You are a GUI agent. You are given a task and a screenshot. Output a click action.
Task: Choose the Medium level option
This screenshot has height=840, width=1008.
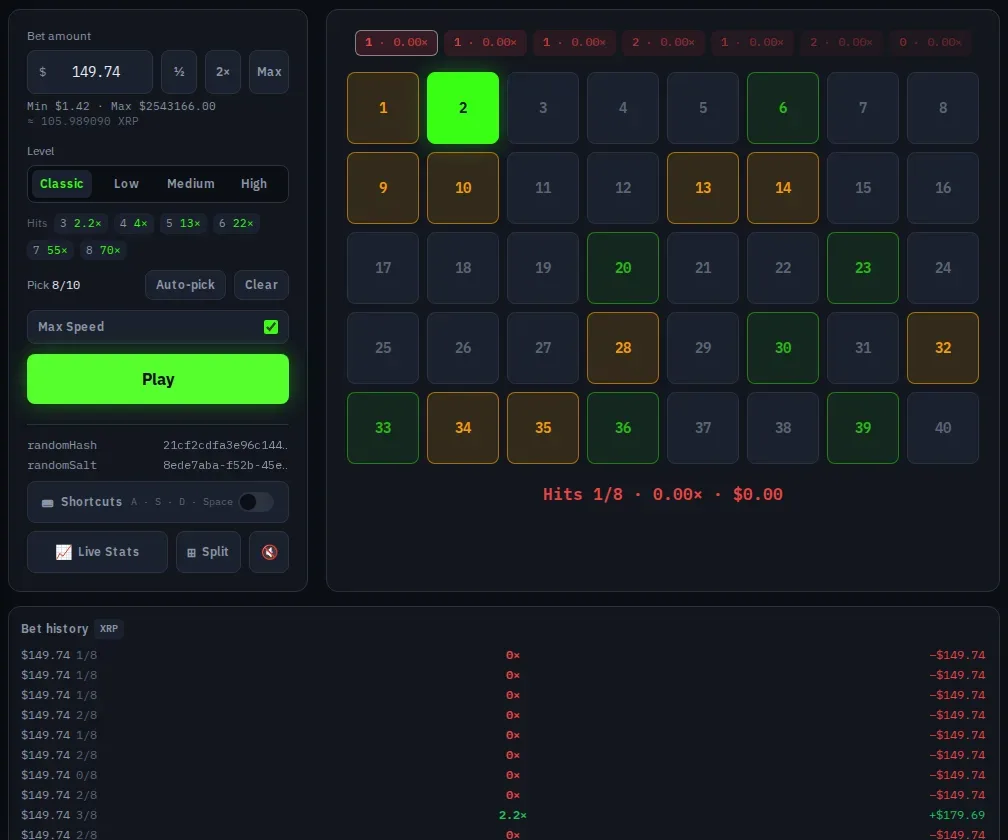click(x=191, y=184)
